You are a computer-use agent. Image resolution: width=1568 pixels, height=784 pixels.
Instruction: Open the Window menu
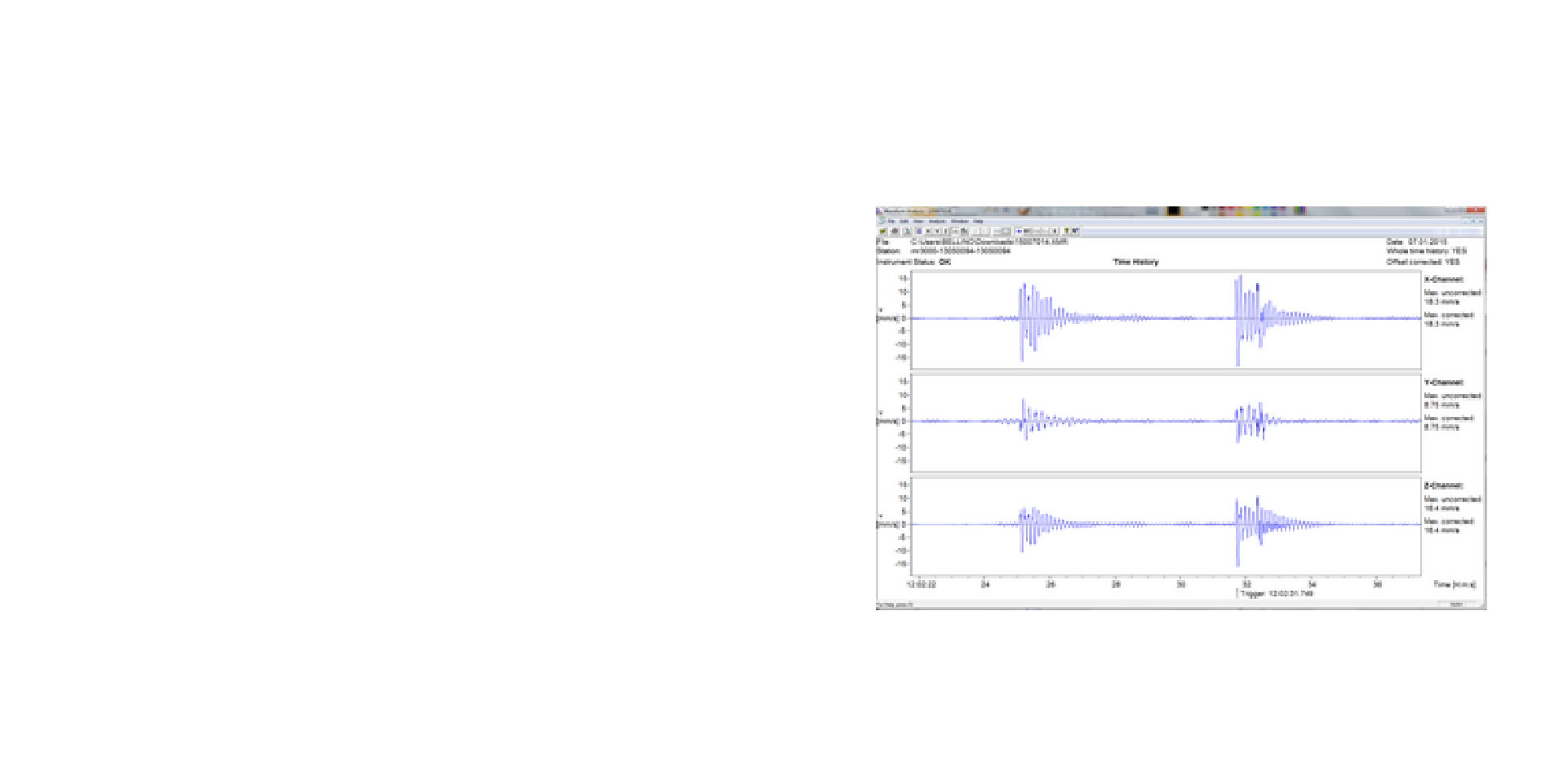click(960, 221)
